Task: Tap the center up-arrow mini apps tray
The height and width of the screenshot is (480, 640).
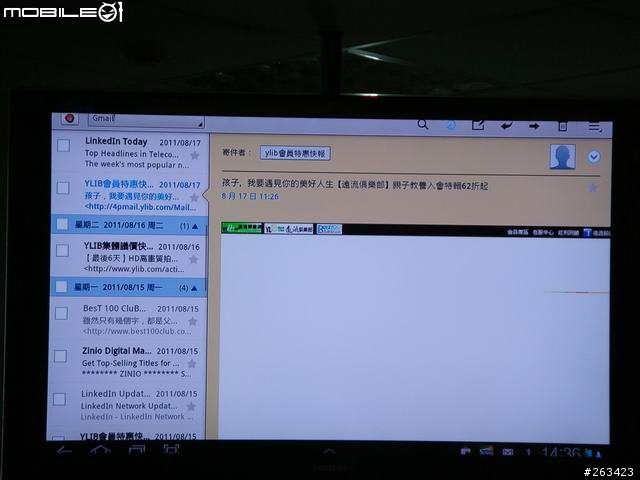Action: click(x=329, y=451)
